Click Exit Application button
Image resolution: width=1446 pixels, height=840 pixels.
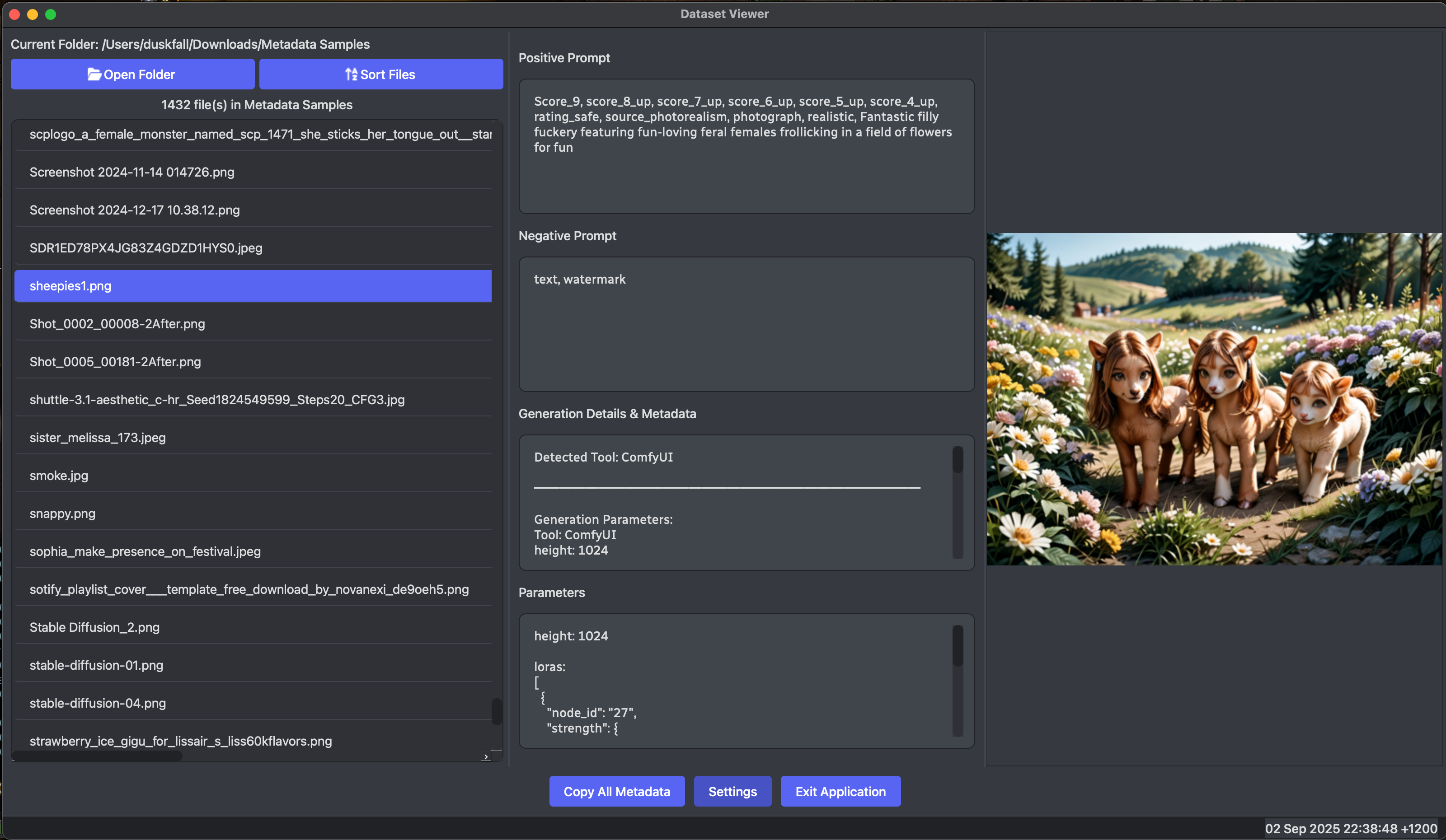coord(840,791)
